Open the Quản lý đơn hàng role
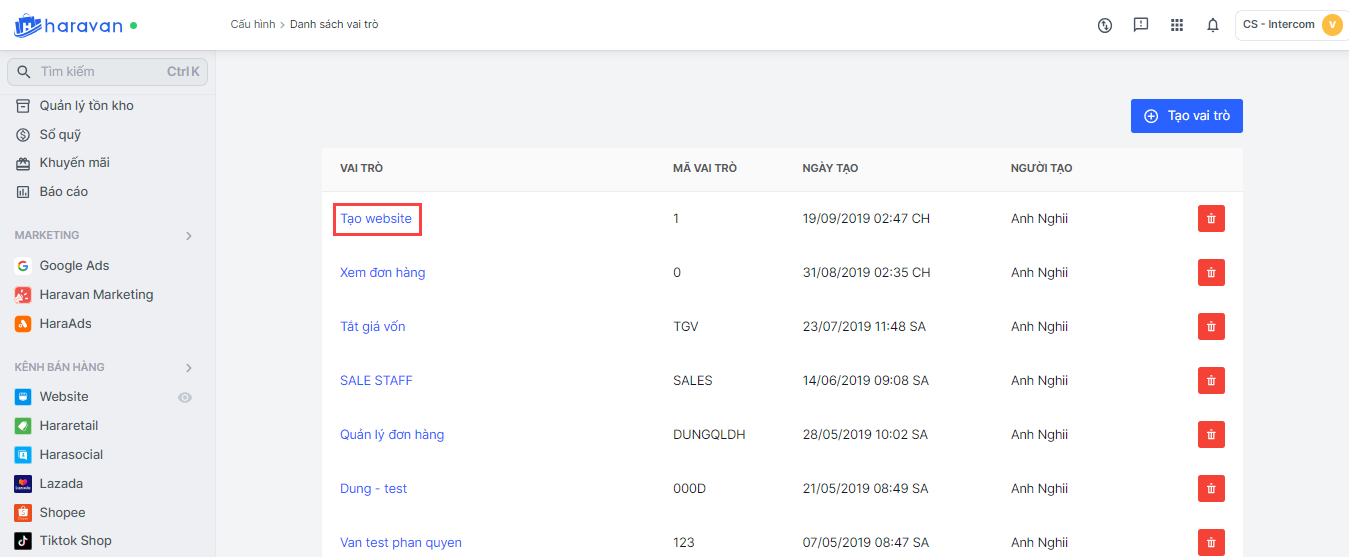 [392, 435]
